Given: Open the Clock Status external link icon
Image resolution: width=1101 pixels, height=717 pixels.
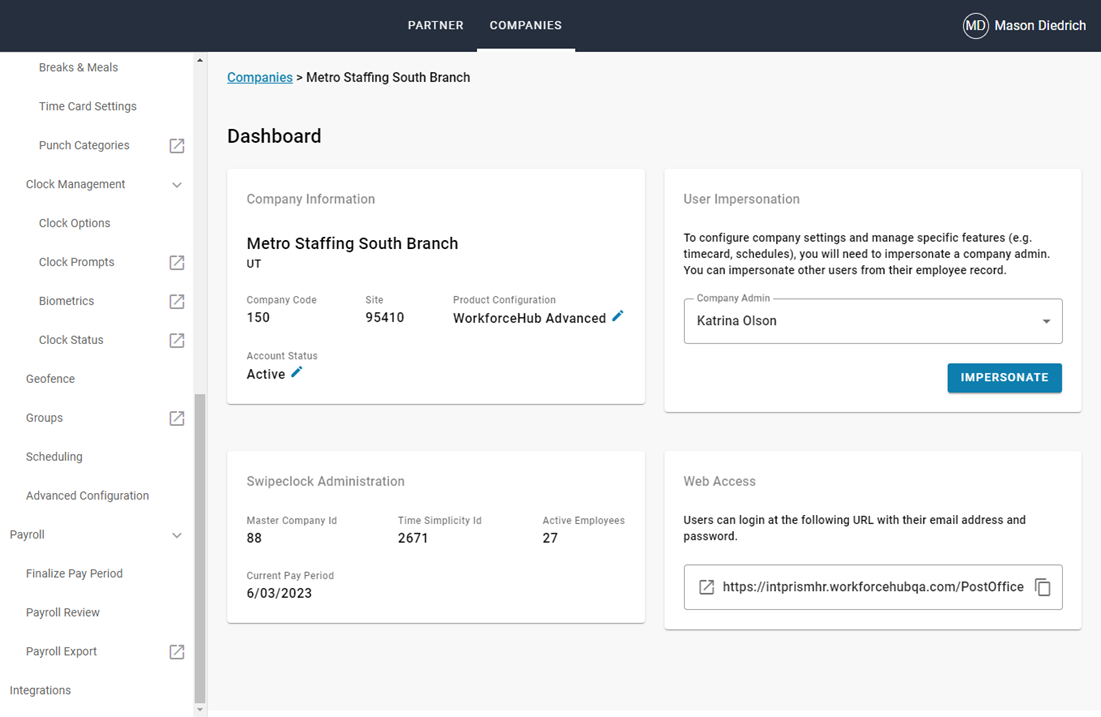Looking at the screenshot, I should [x=177, y=340].
